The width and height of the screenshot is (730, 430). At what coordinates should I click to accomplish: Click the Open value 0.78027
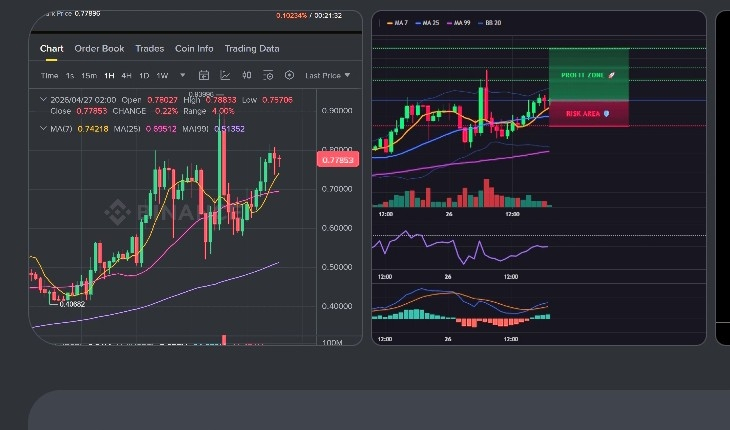(162, 100)
